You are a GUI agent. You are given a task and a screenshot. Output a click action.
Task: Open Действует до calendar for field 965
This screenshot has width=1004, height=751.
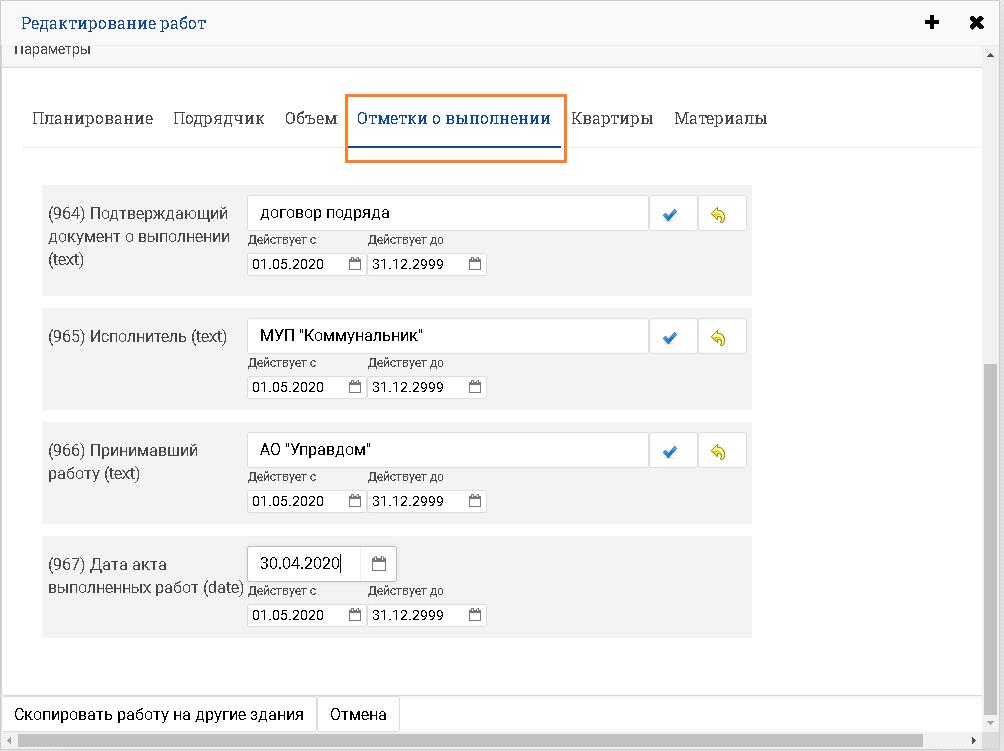pos(475,387)
